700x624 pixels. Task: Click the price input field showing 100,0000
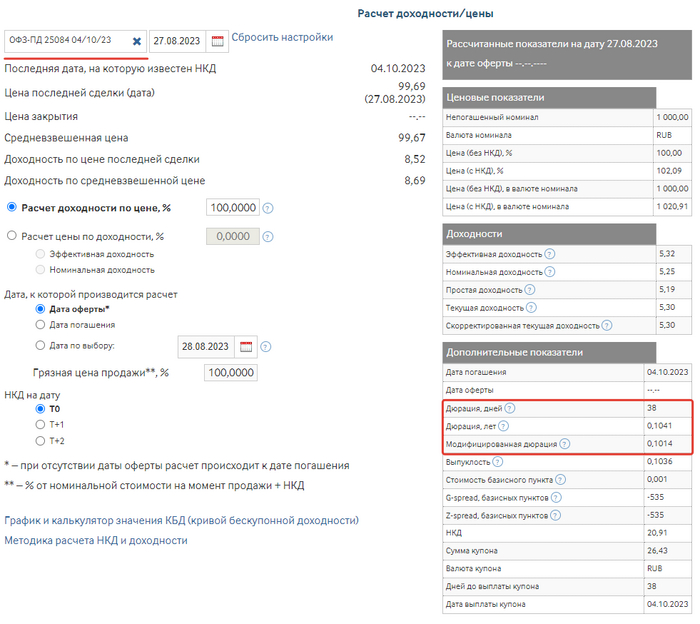[232, 208]
